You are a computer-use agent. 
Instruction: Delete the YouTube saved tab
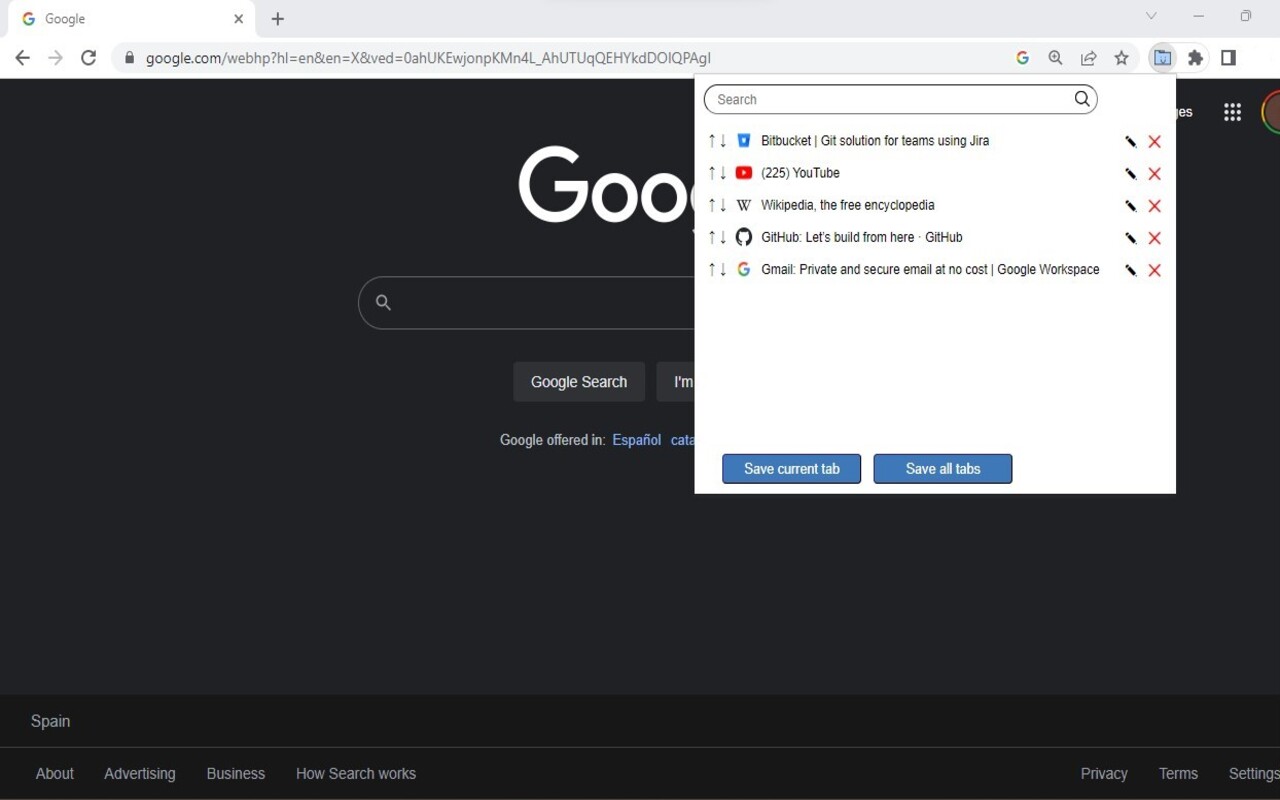pyautogui.click(x=1155, y=174)
